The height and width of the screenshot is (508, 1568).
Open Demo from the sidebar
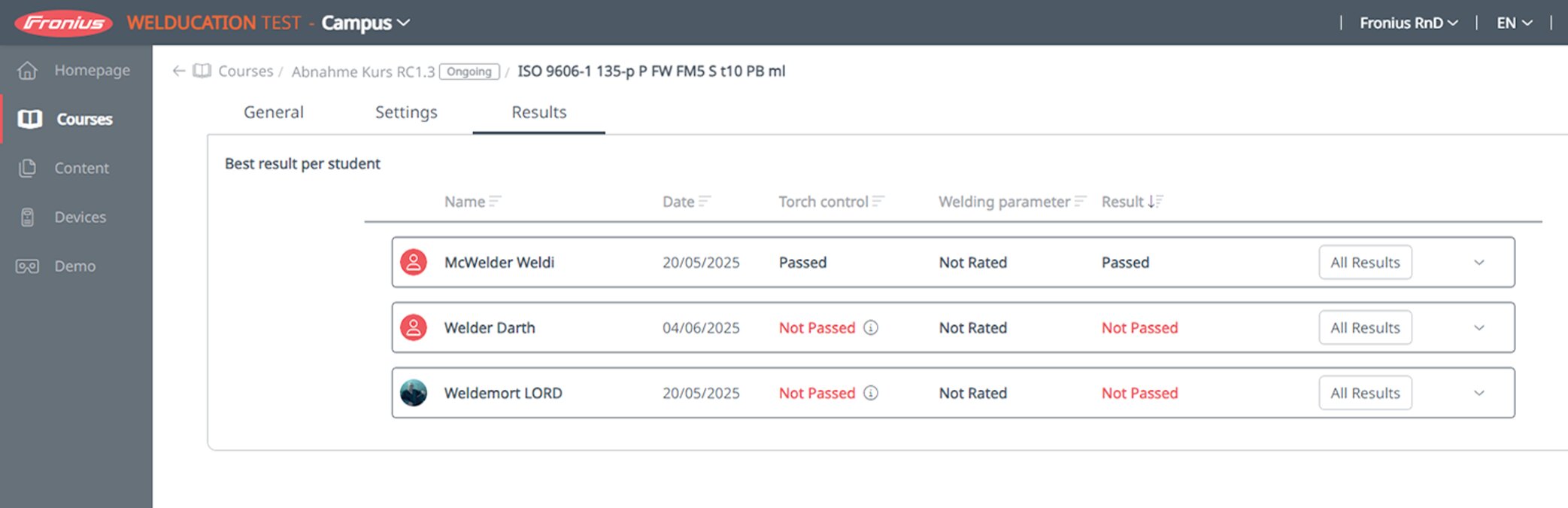75,266
